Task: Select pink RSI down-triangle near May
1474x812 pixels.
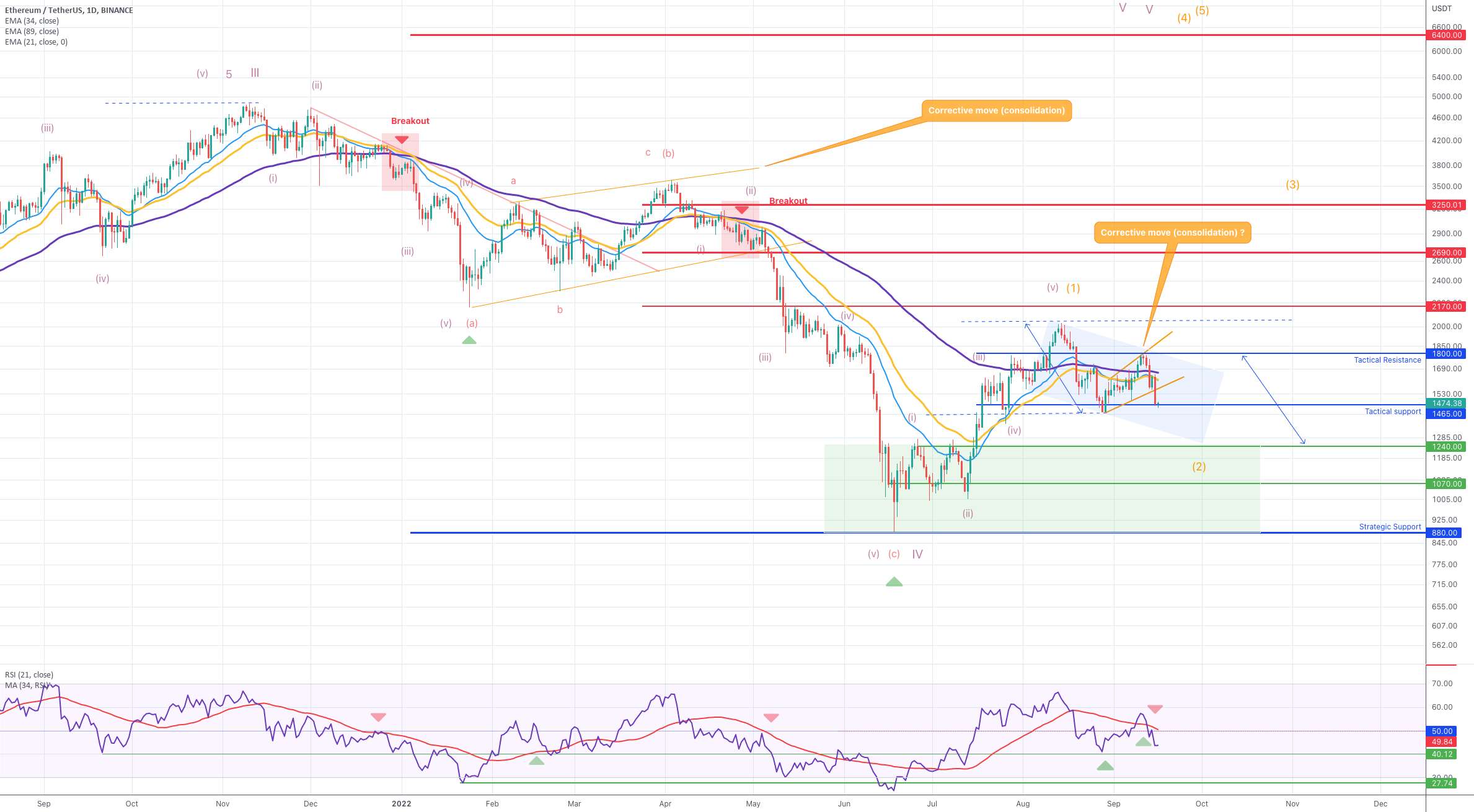Action: pos(771,718)
